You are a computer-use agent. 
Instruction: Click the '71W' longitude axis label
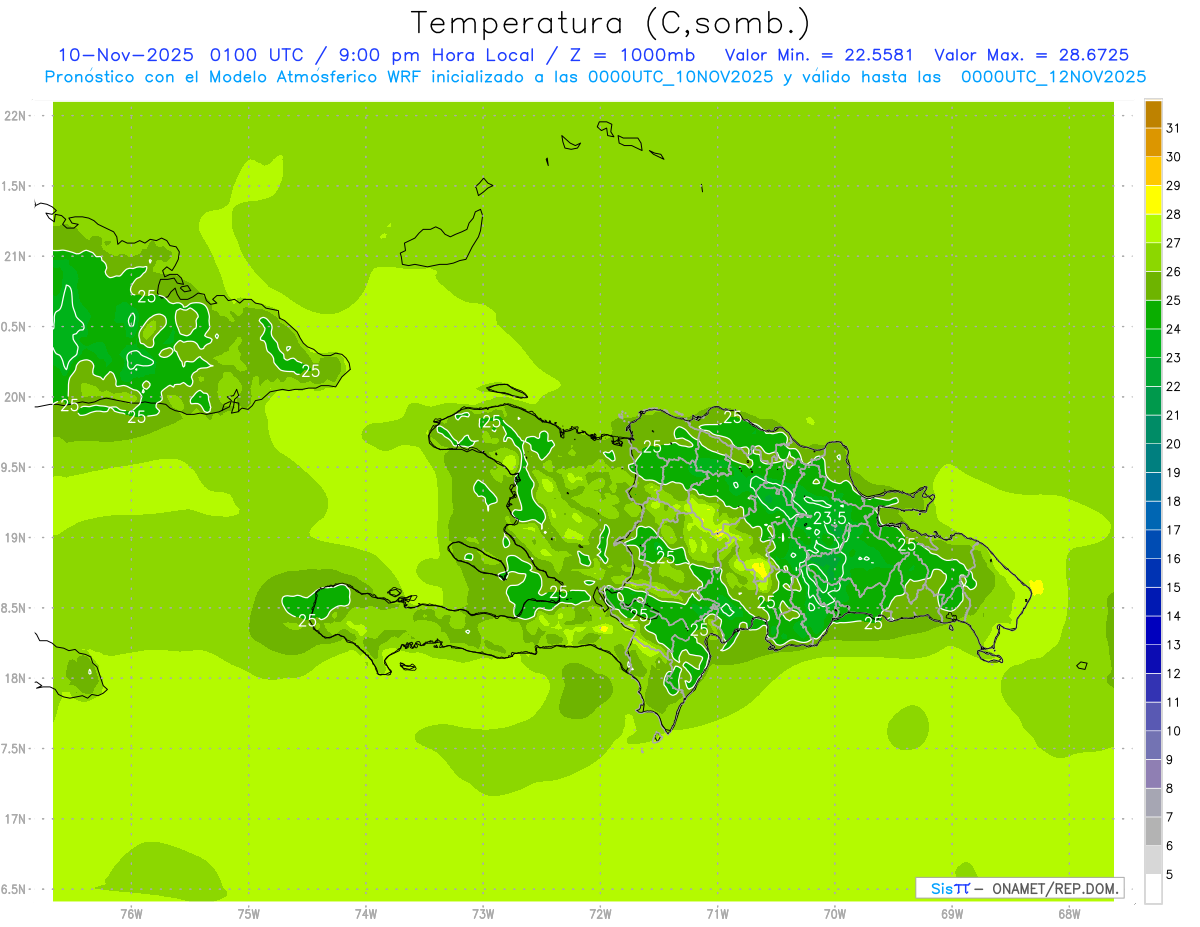(x=717, y=914)
